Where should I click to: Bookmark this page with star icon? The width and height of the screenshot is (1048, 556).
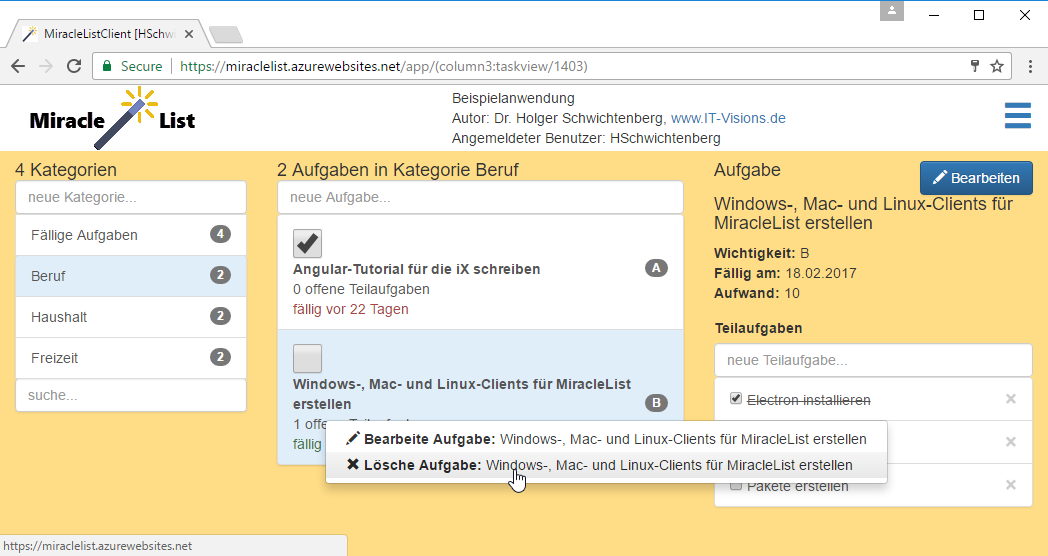(997, 66)
